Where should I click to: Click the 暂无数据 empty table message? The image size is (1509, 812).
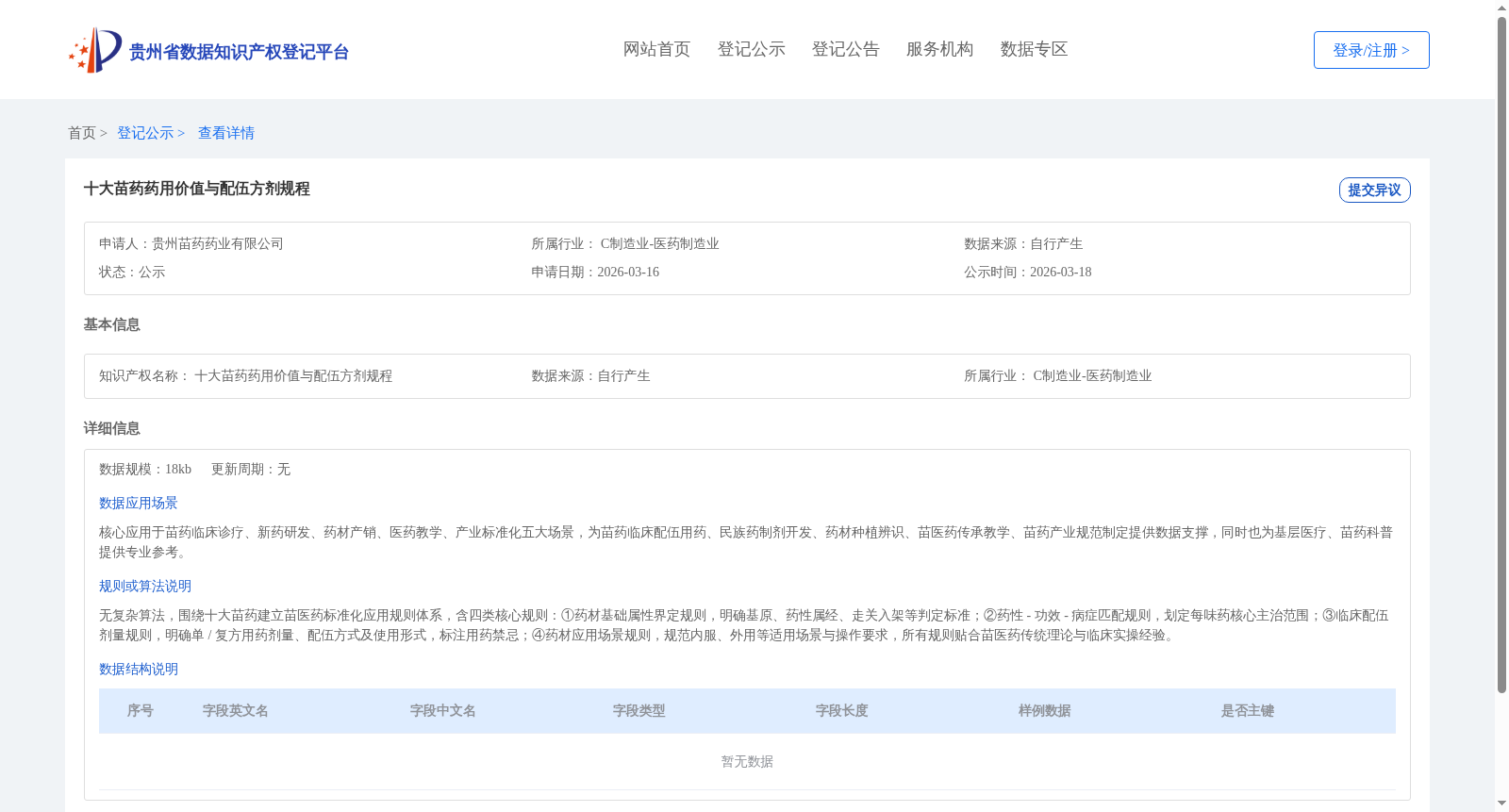(747, 762)
